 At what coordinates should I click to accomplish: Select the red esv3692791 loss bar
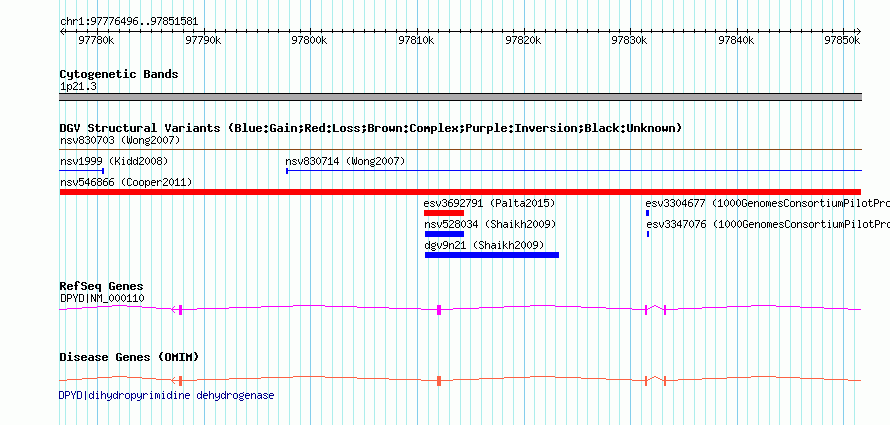click(444, 213)
